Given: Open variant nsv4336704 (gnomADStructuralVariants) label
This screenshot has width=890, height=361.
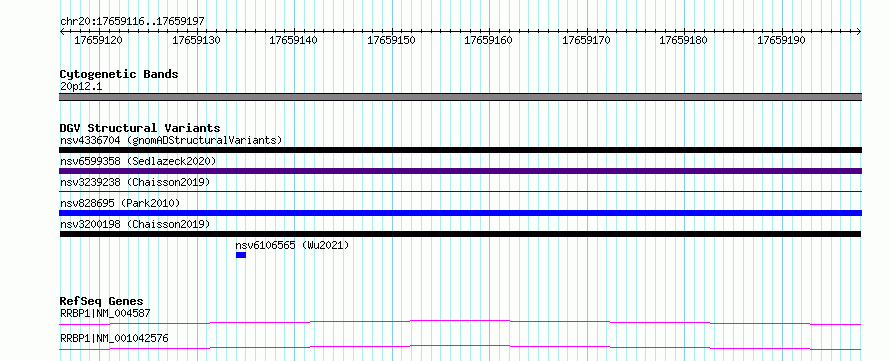Looking at the screenshot, I should point(171,140).
